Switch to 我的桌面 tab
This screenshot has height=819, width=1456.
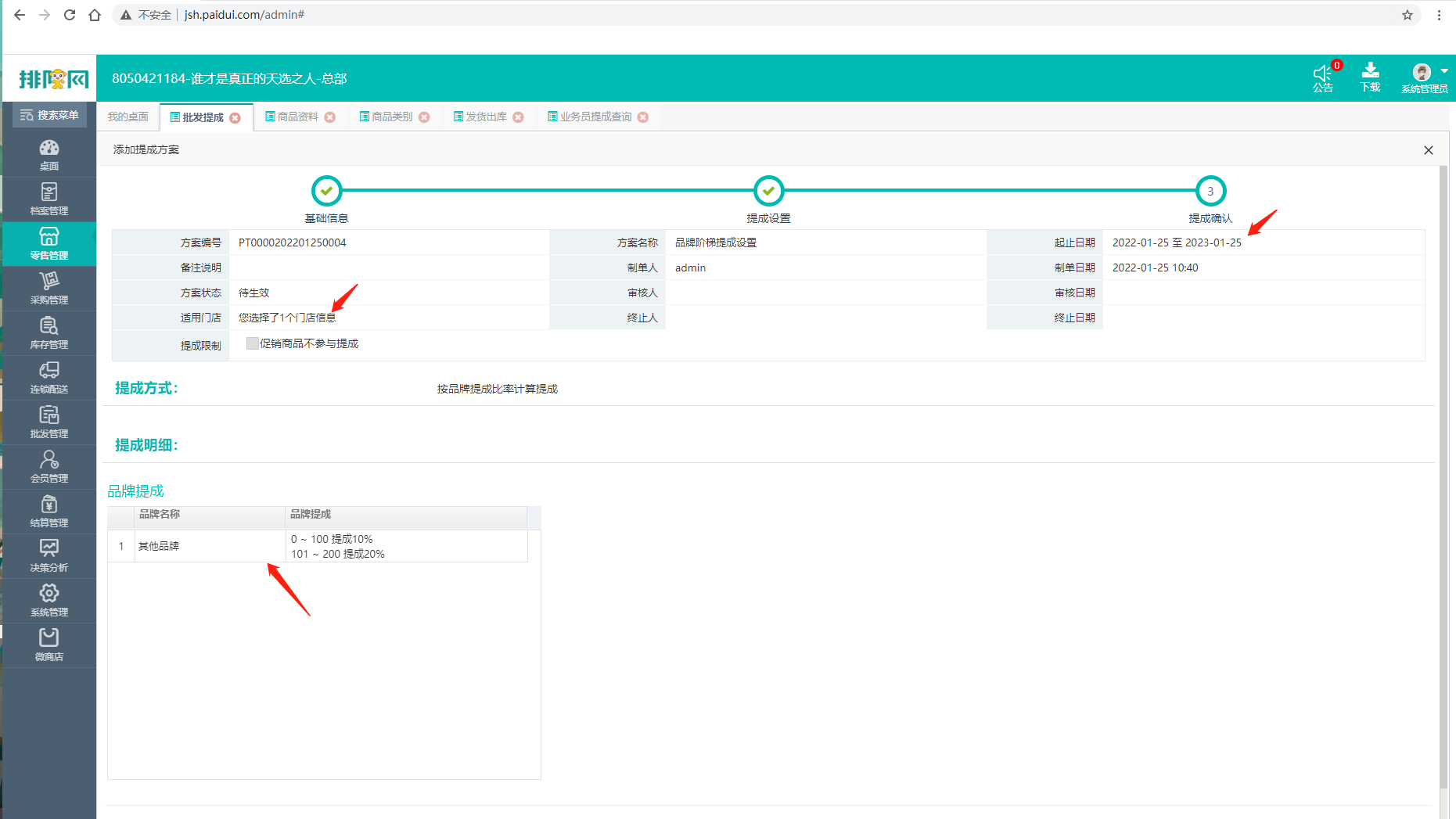pos(128,117)
